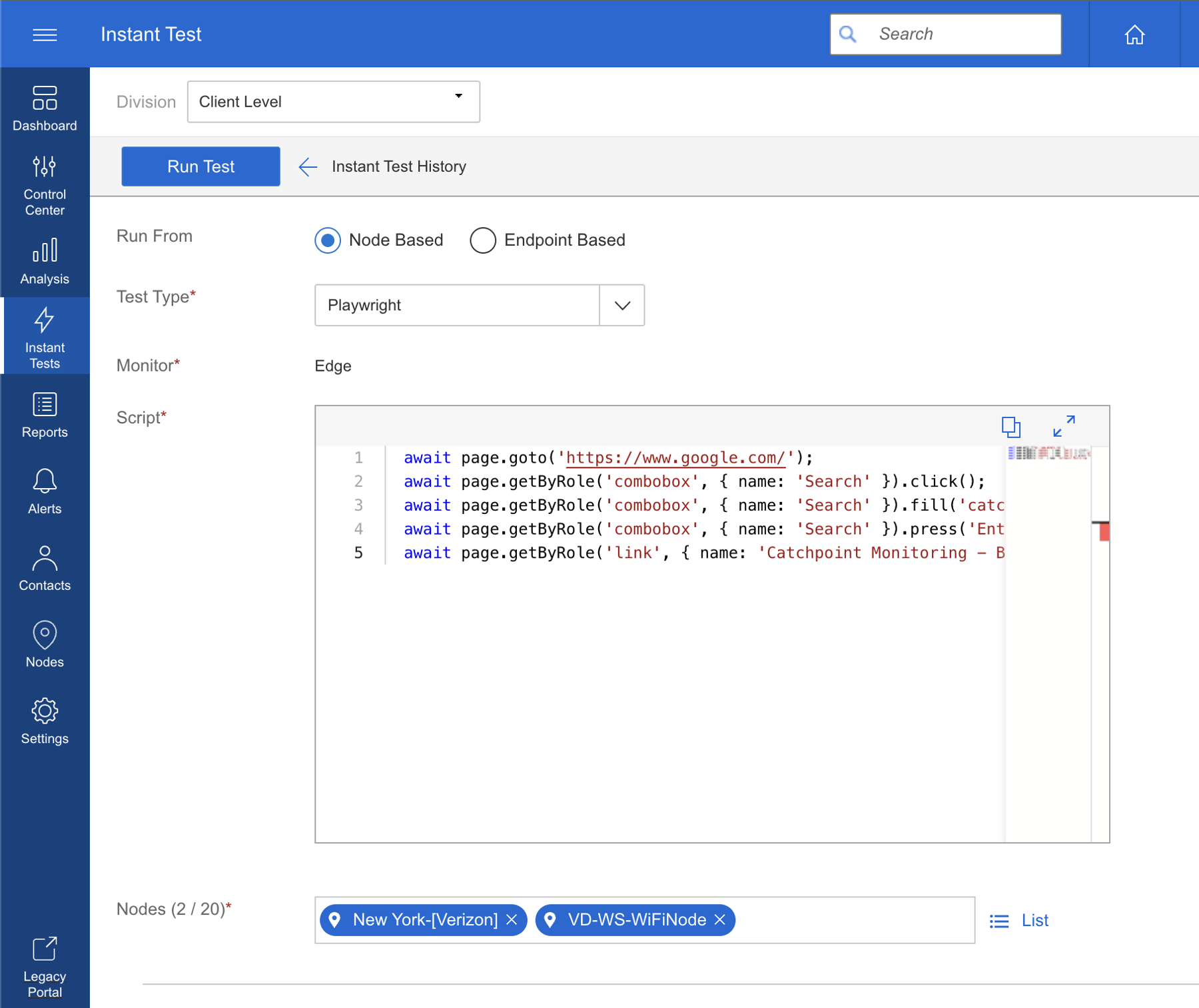Open the Nodes section in the sidebar

coord(45,644)
